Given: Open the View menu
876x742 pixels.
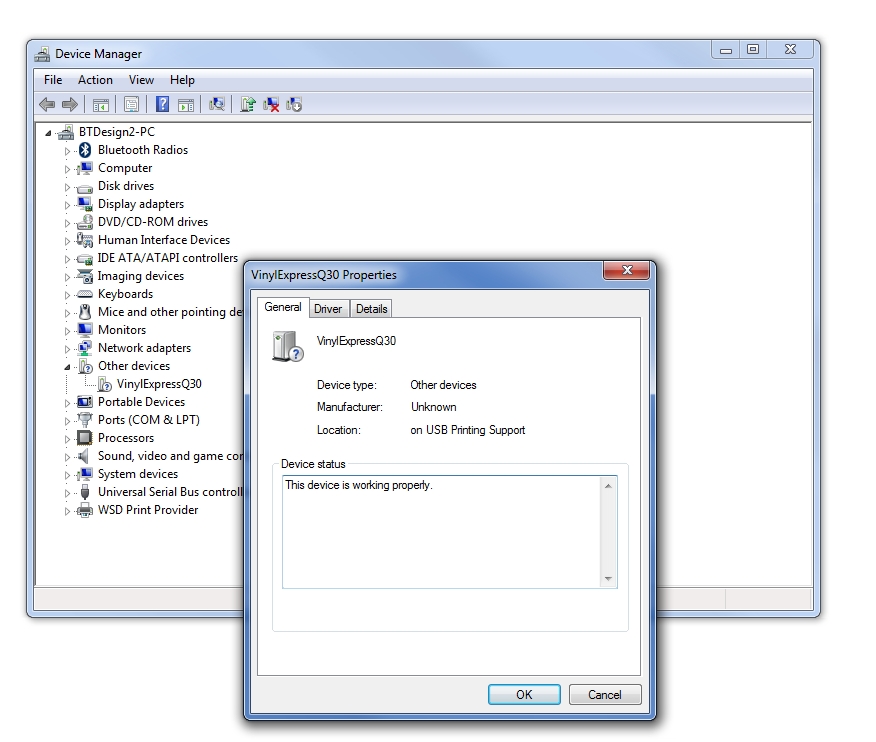Looking at the screenshot, I should pyautogui.click(x=141, y=80).
